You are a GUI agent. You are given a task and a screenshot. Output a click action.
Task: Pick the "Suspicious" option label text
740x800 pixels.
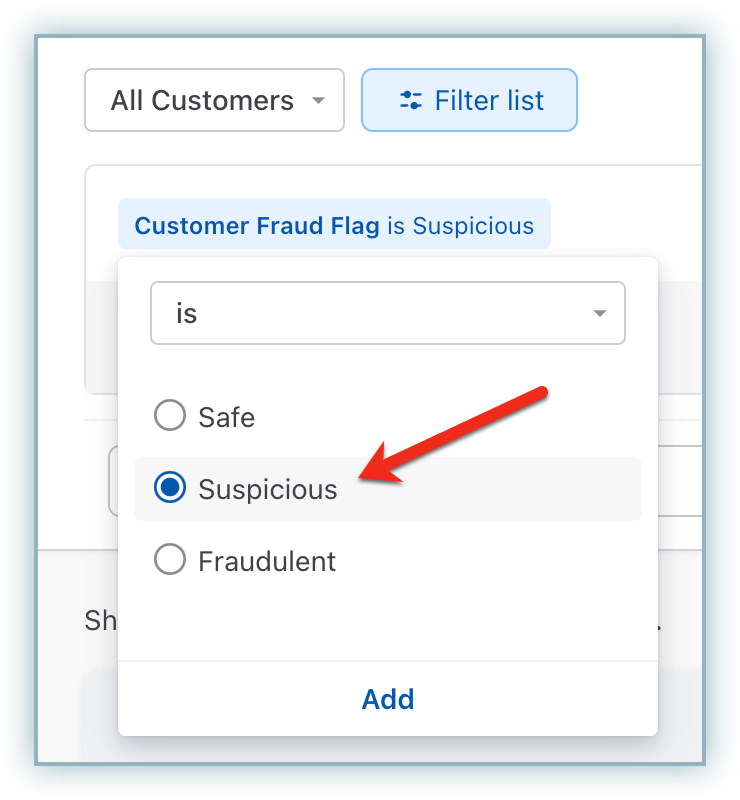click(268, 489)
